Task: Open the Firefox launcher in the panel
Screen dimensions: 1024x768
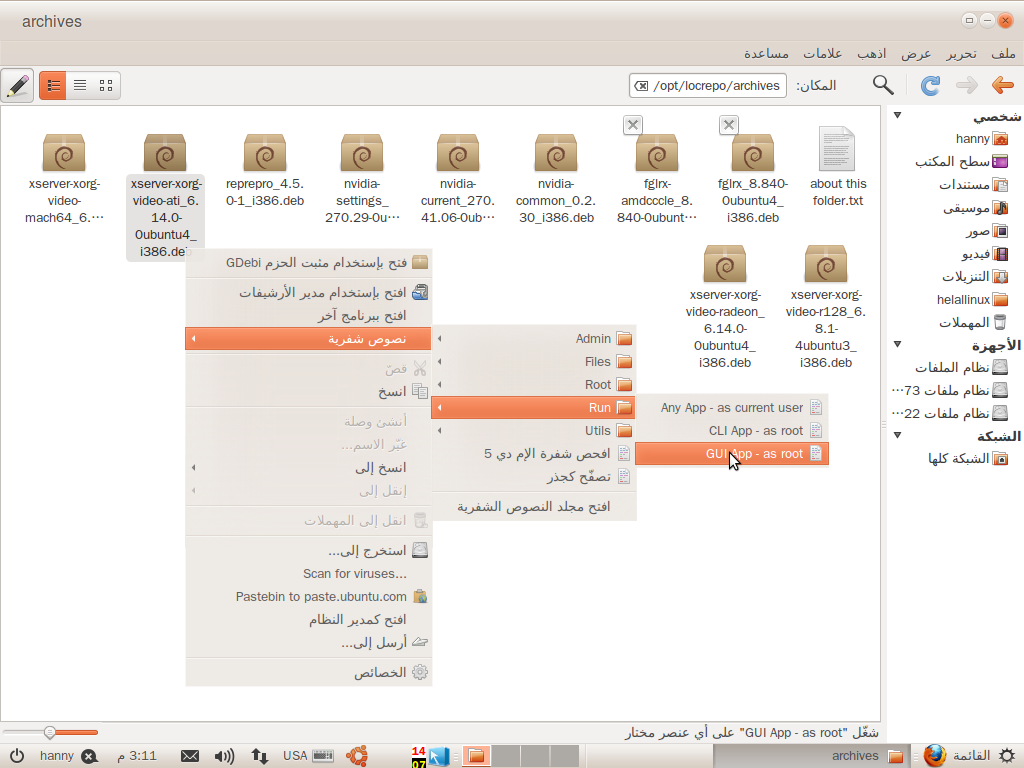Action: 934,755
